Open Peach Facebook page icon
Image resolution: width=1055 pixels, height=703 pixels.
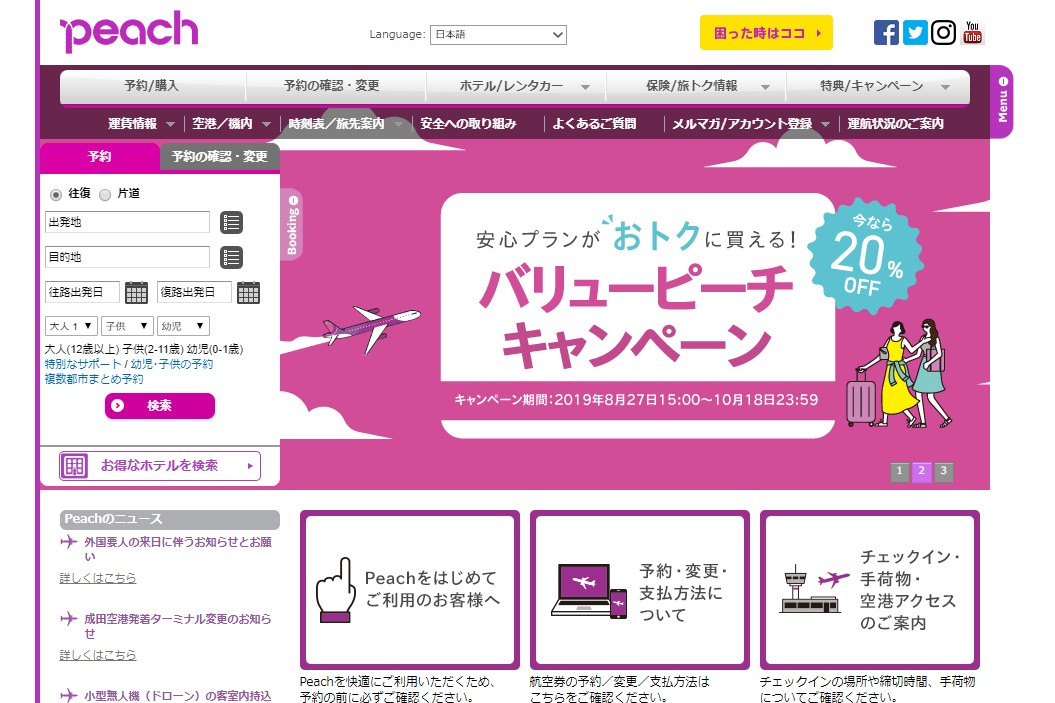886,32
